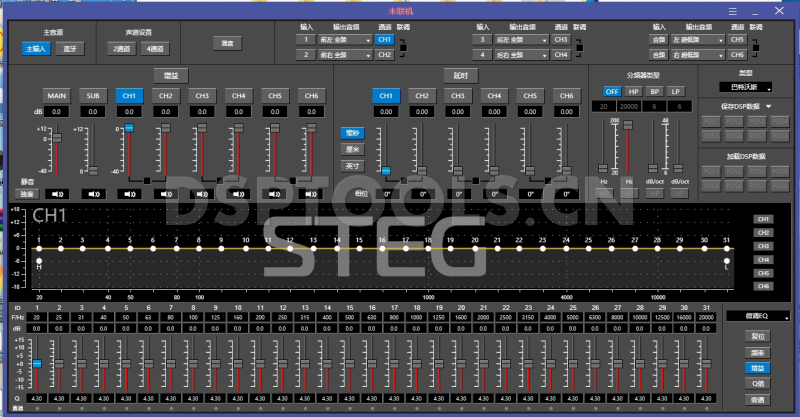
Task: Select CH4 in the delay section
Action: [493, 95]
